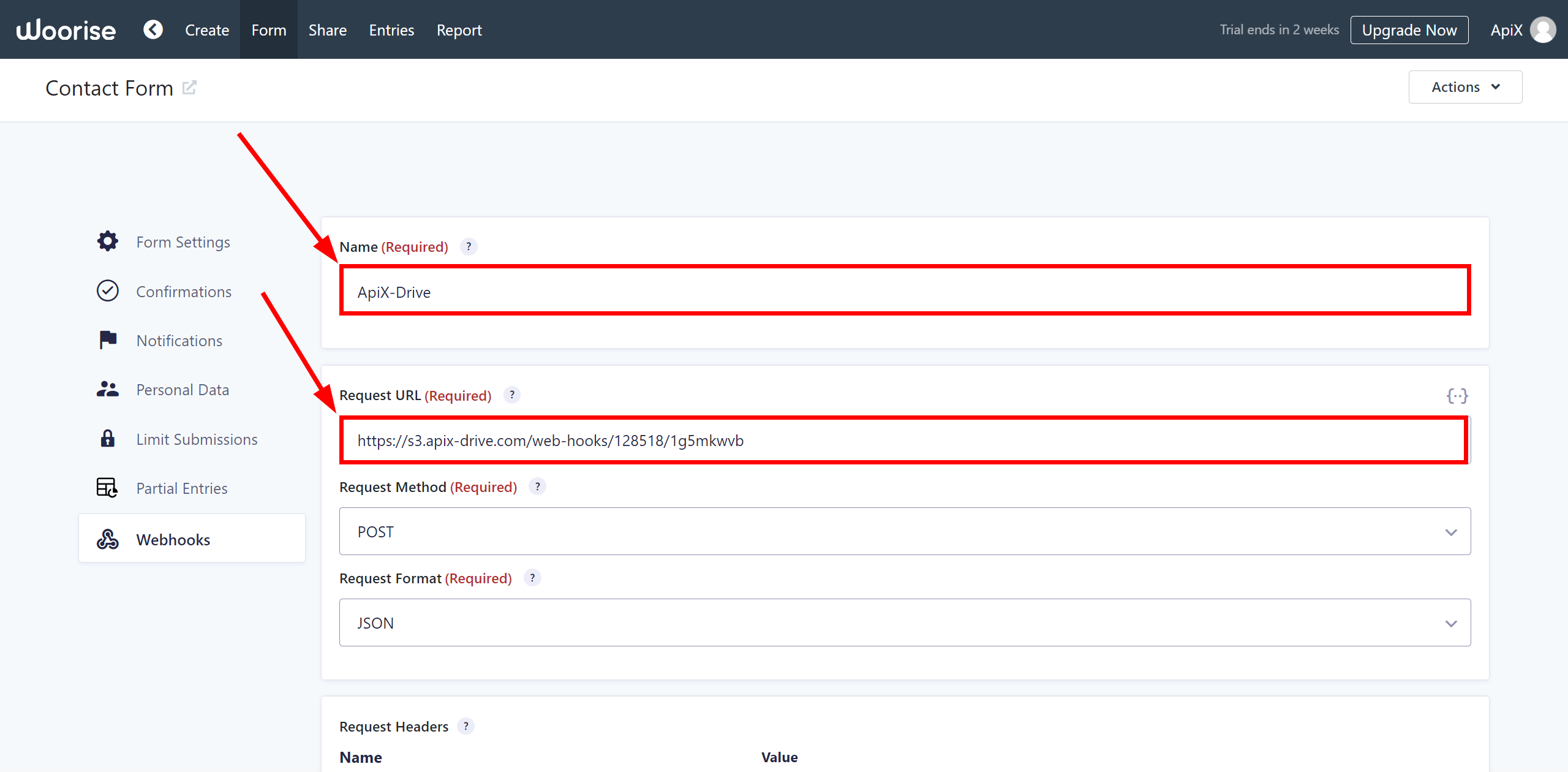The height and width of the screenshot is (772, 1568).
Task: Open help tooltip next to Request Method
Action: point(537,486)
